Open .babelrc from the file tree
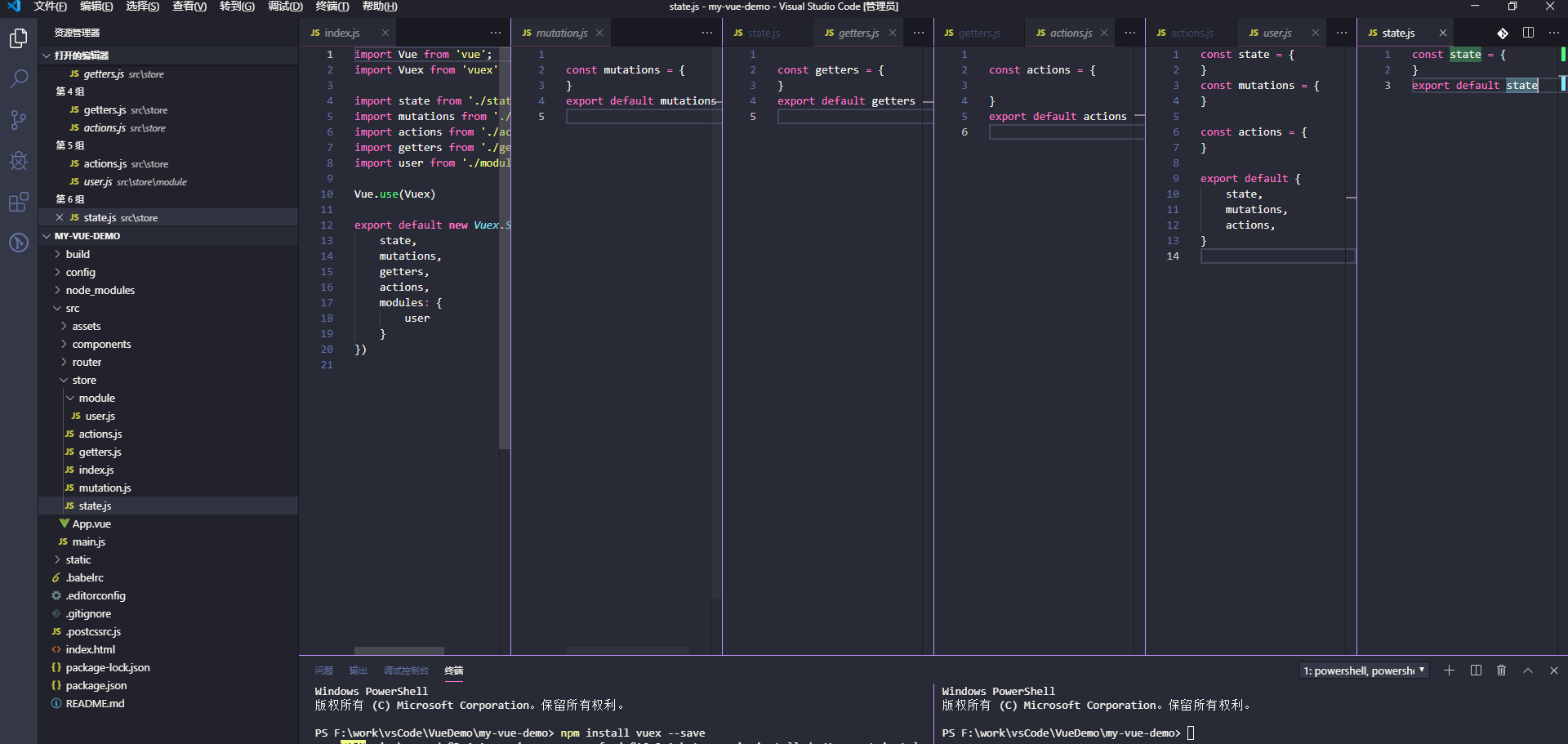 coord(167,577)
